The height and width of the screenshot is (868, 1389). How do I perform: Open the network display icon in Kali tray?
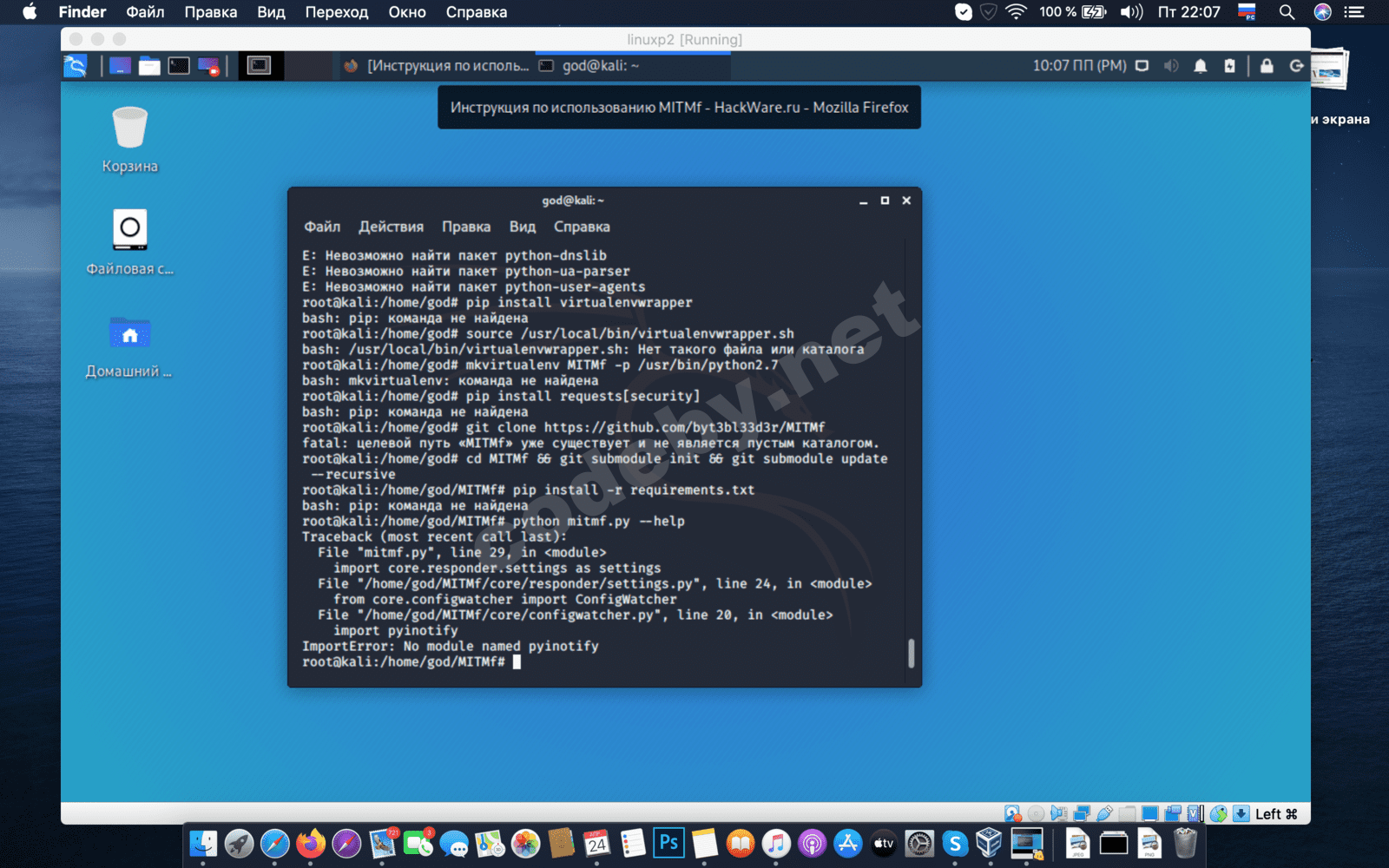click(1142, 66)
